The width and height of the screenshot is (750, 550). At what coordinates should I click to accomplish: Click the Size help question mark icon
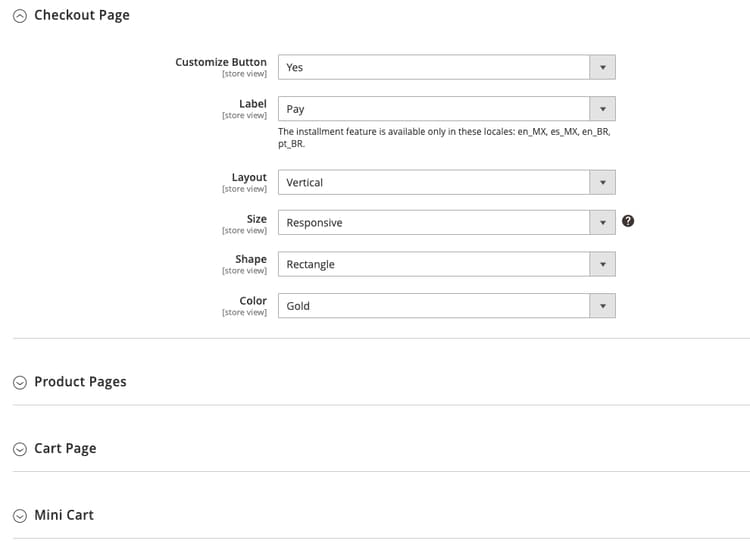628,221
